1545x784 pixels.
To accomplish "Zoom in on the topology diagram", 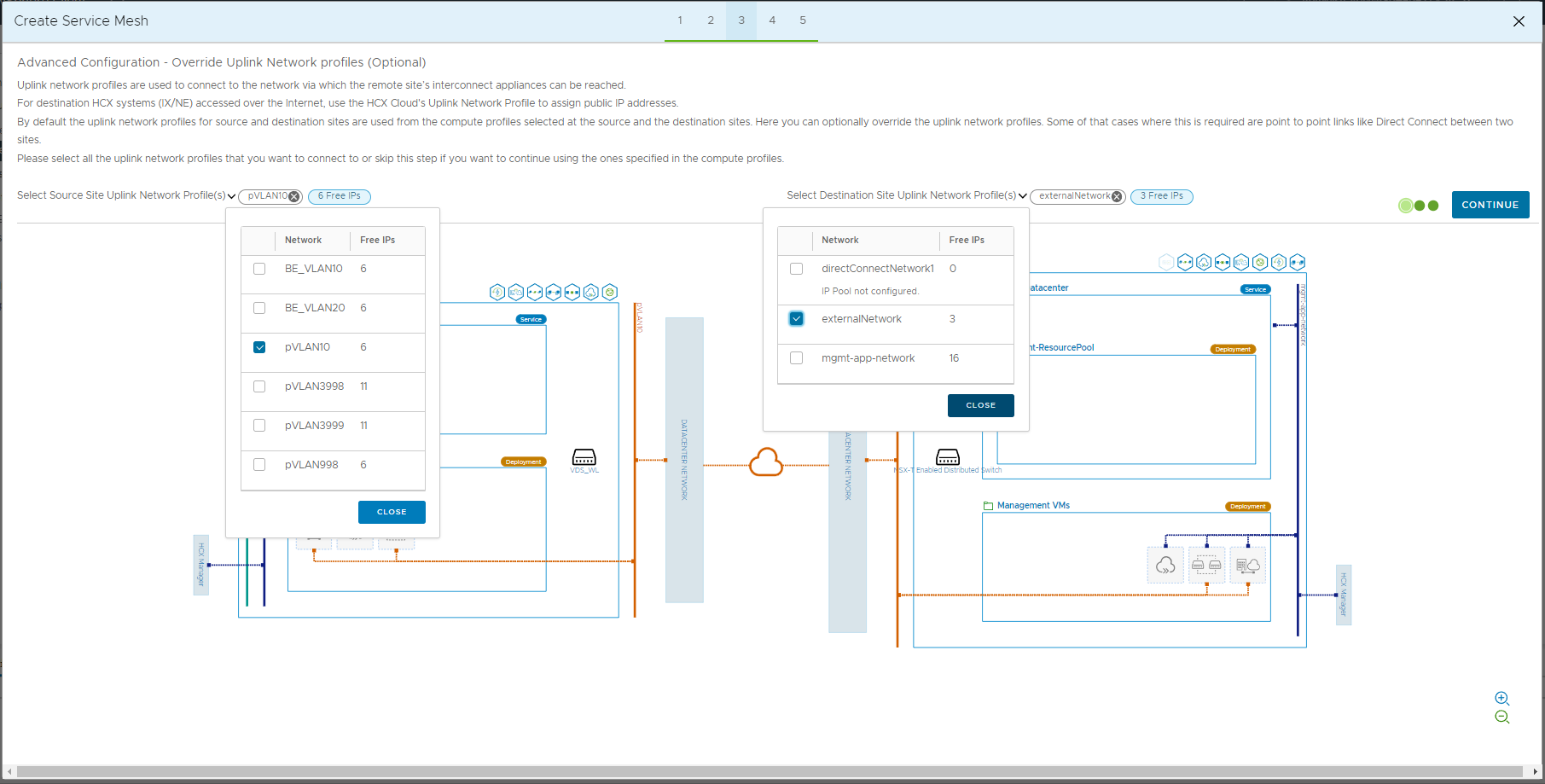I will (x=1502, y=698).
